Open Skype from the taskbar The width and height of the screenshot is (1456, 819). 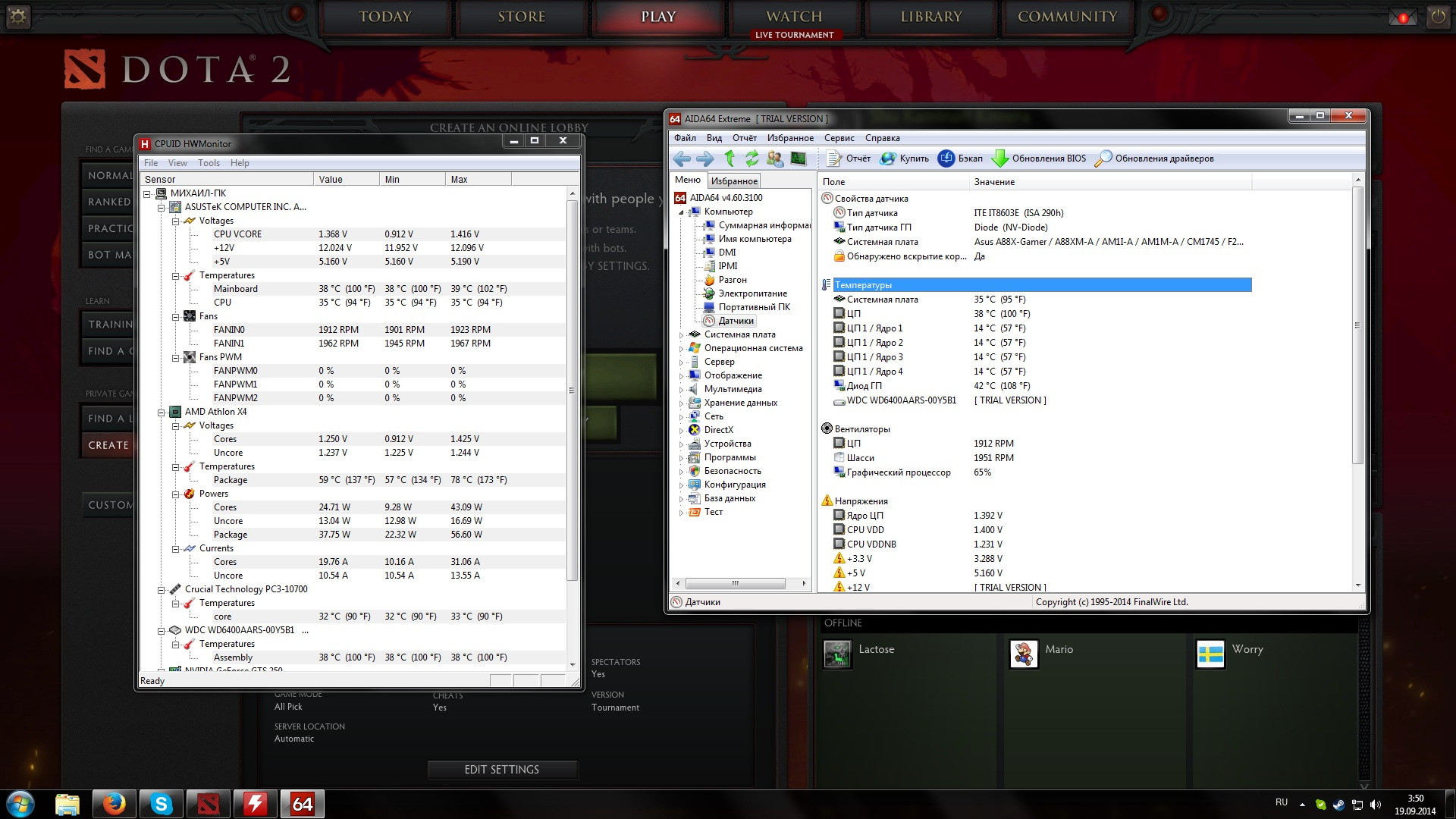coord(162,804)
